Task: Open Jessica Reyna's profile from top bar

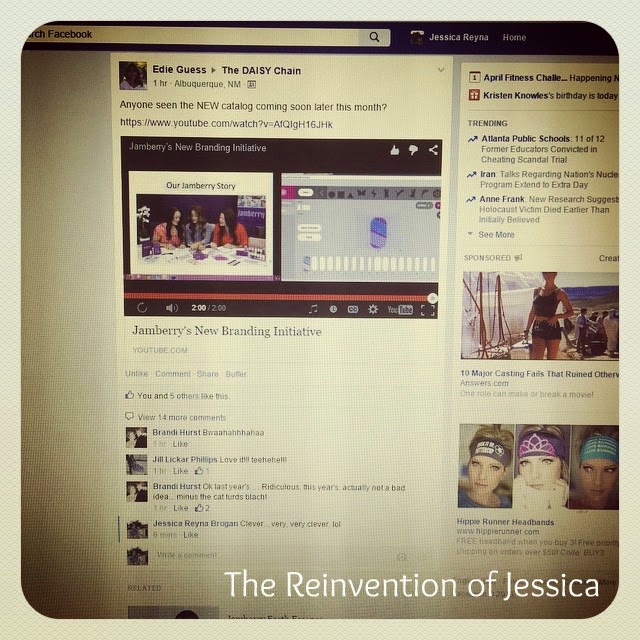Action: click(450, 37)
